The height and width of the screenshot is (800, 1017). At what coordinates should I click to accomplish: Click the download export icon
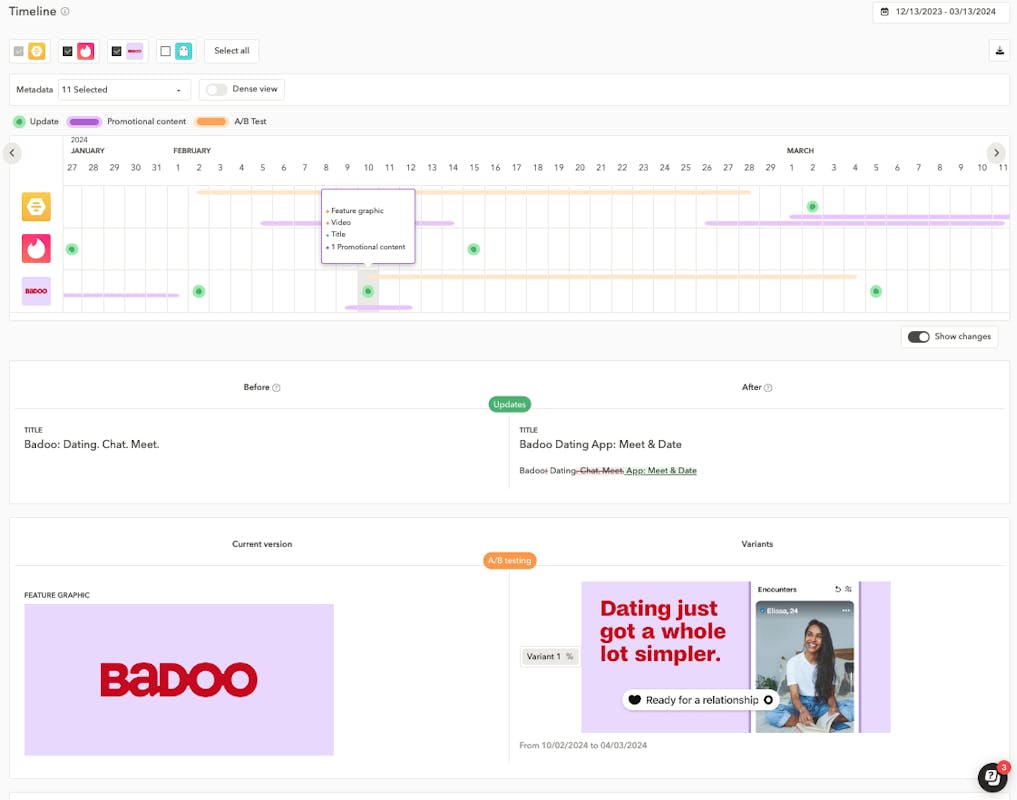click(999, 51)
